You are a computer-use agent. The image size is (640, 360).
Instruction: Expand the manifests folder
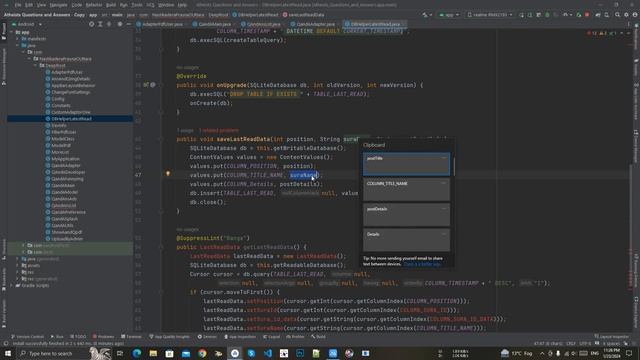(18, 39)
